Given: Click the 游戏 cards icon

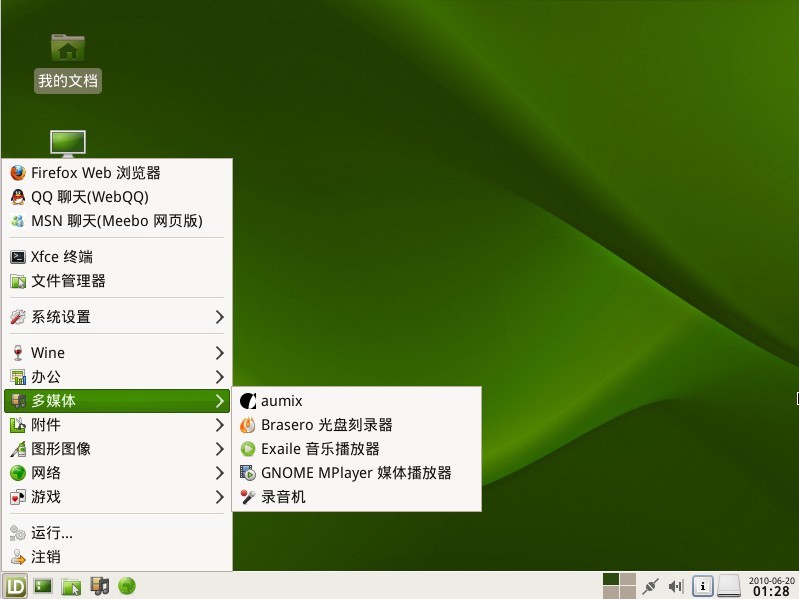Looking at the screenshot, I should point(18,497).
